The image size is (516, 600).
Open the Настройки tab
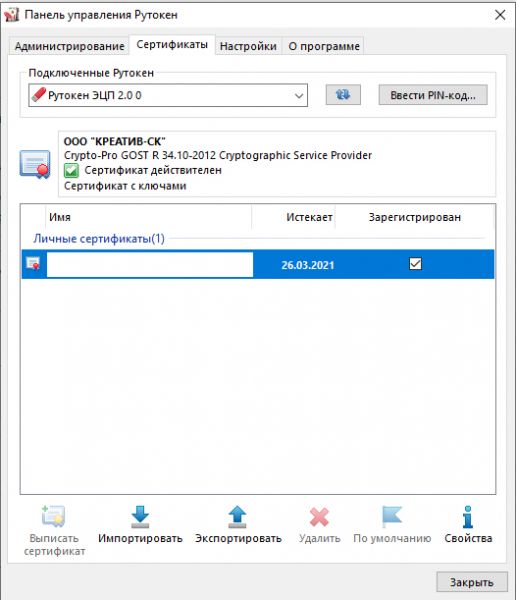pos(248,46)
